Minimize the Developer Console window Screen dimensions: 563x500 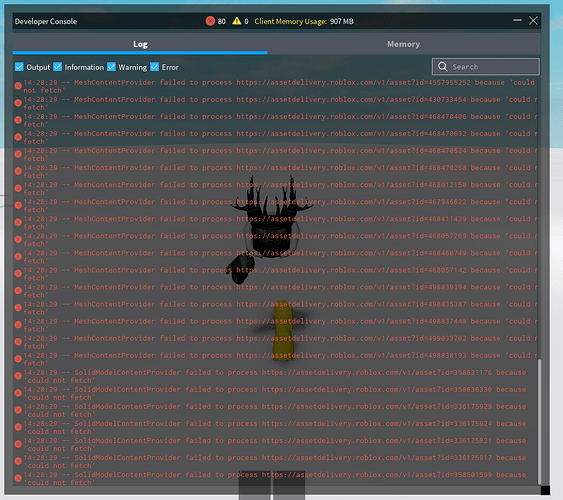pos(517,20)
